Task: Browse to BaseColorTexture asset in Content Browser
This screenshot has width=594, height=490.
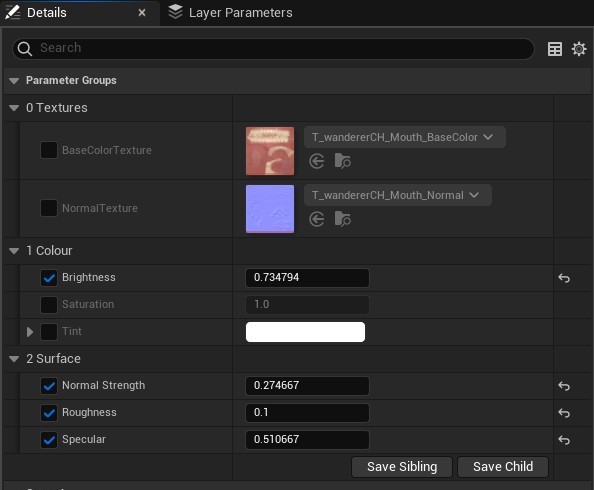Action: (x=342, y=161)
